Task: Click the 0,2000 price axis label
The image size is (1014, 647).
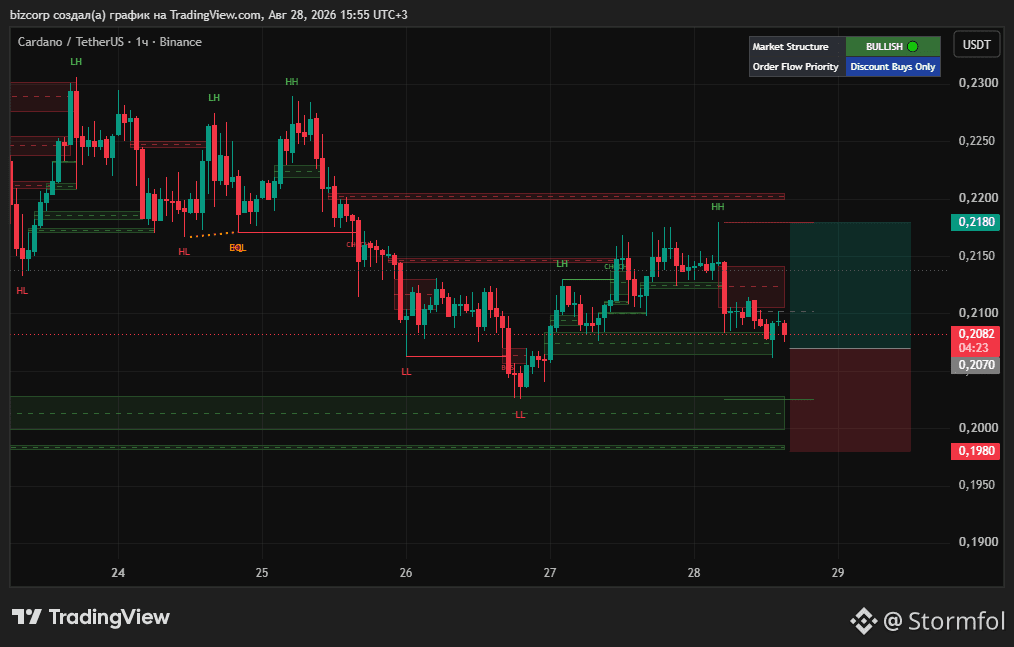Action: [x=977, y=428]
